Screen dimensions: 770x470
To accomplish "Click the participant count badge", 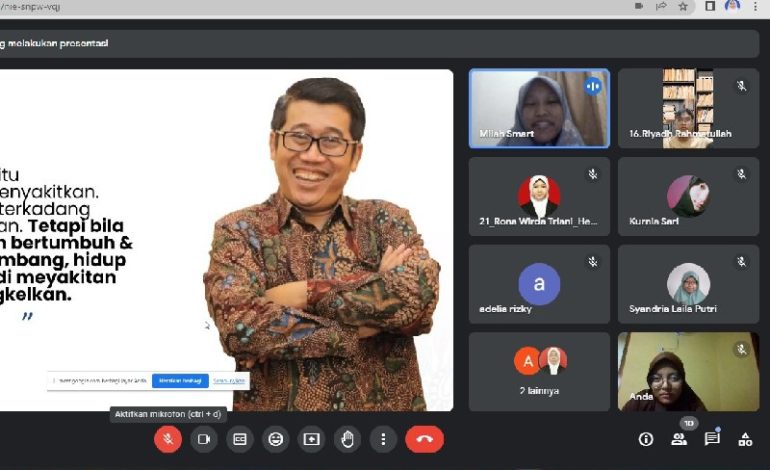I will (689, 423).
